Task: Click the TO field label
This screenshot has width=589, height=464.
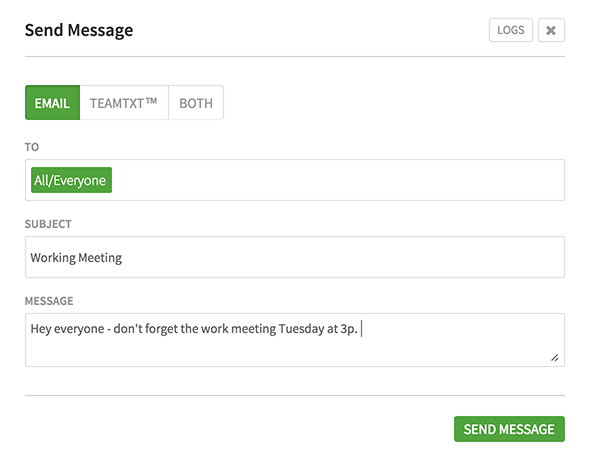Action: pos(32,147)
